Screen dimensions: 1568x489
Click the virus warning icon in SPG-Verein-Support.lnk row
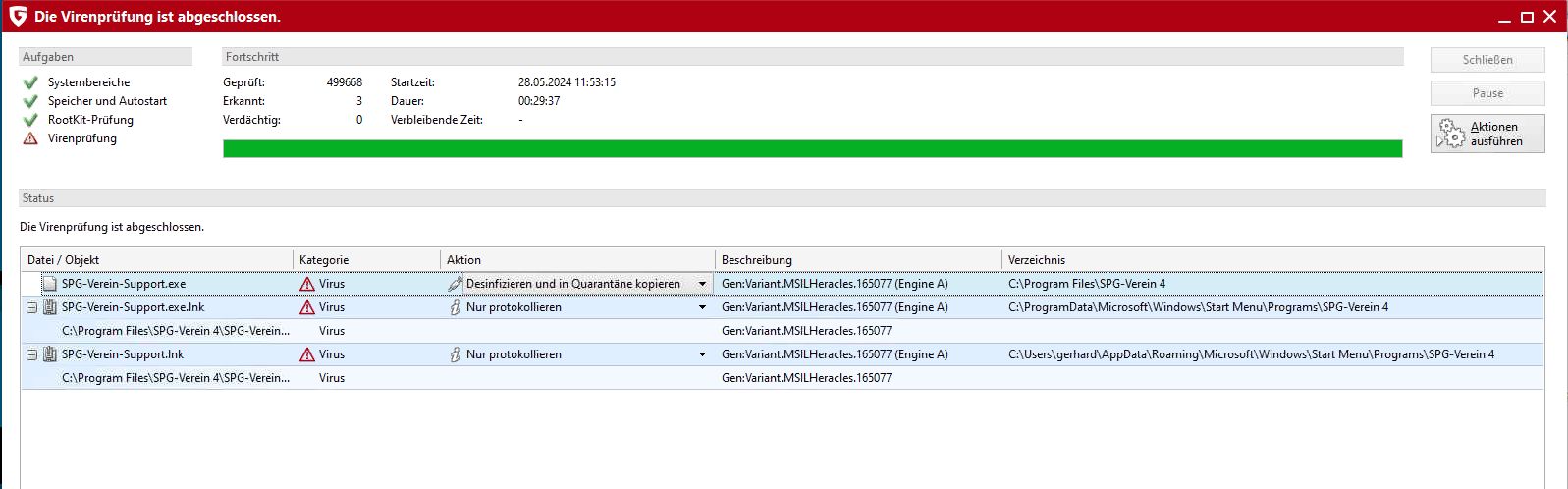[x=307, y=354]
